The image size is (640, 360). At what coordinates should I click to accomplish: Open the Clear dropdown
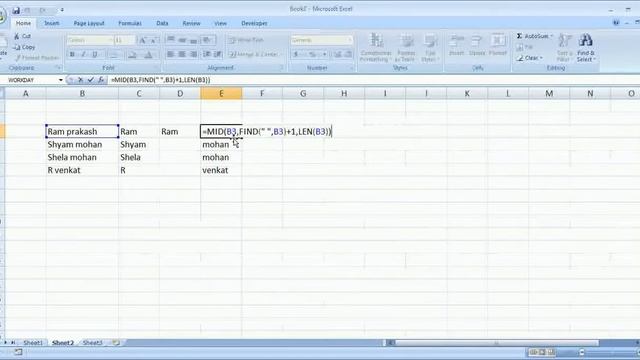pos(529,58)
